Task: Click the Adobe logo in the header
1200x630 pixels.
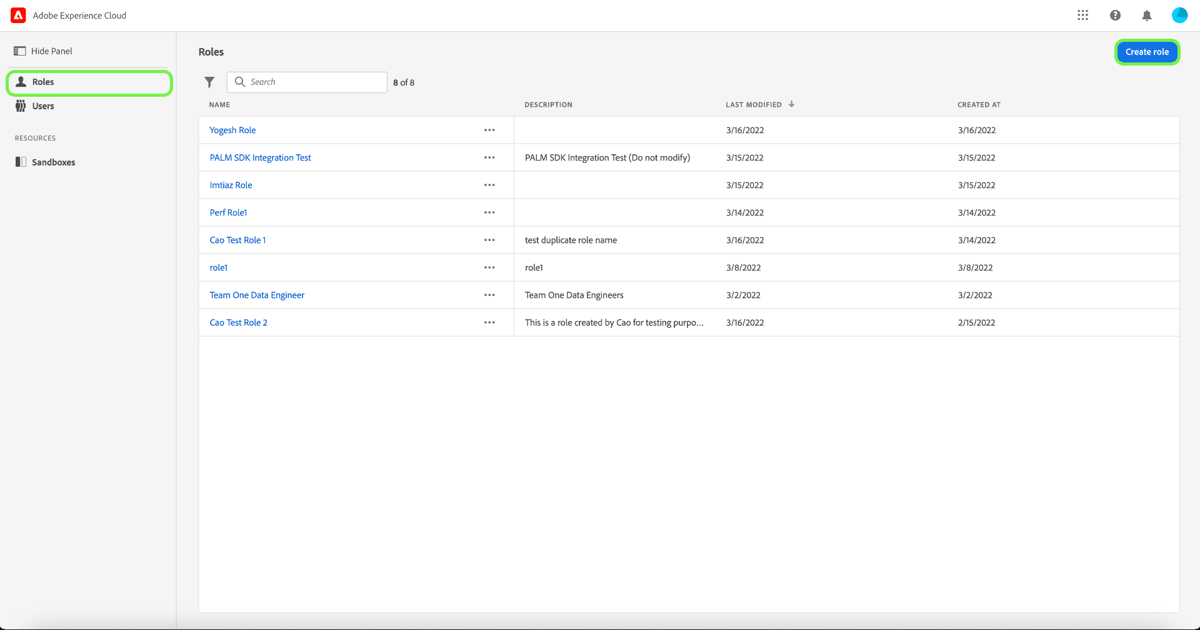Action: tap(14, 14)
